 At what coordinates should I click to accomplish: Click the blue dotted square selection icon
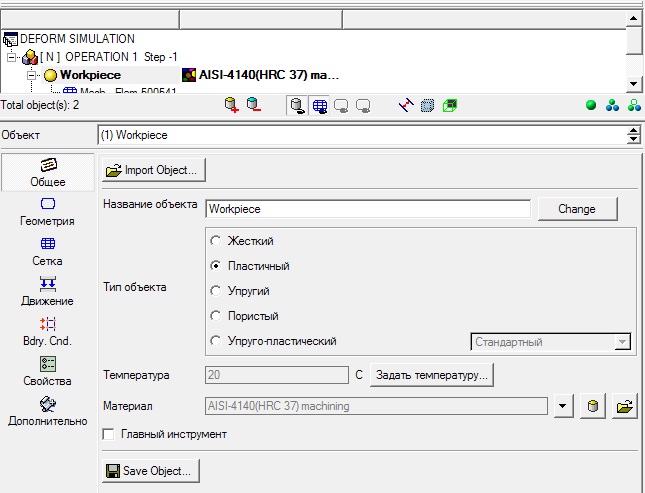tap(427, 106)
